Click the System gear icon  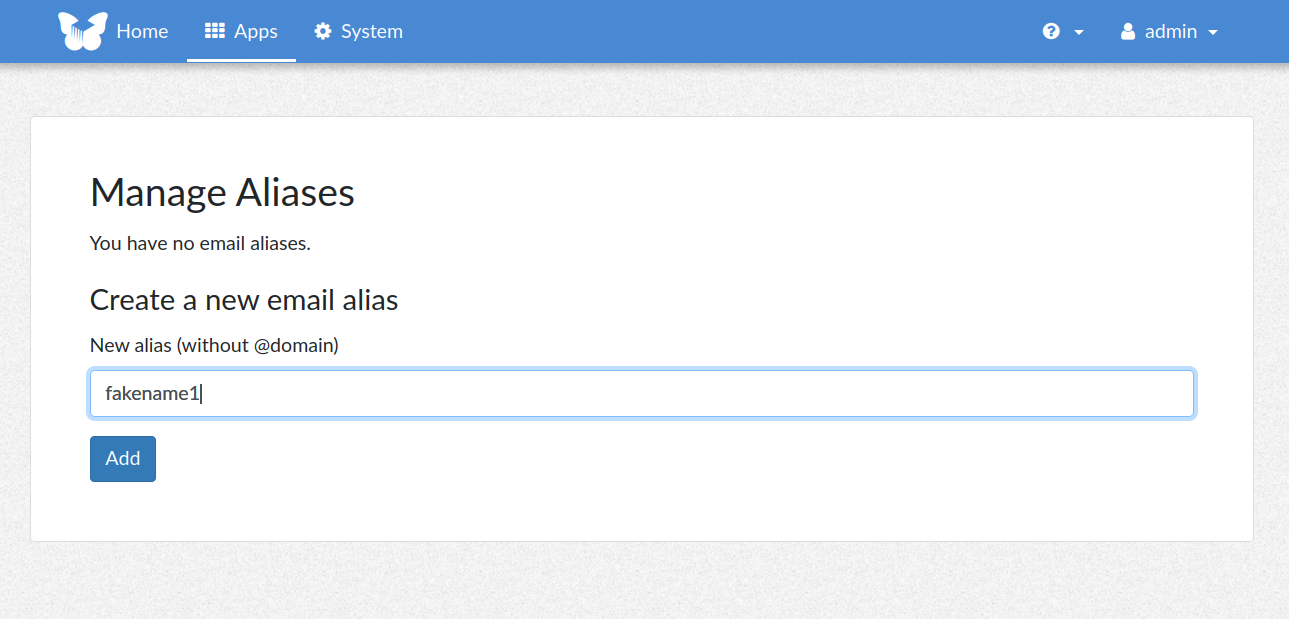pyautogui.click(x=323, y=31)
